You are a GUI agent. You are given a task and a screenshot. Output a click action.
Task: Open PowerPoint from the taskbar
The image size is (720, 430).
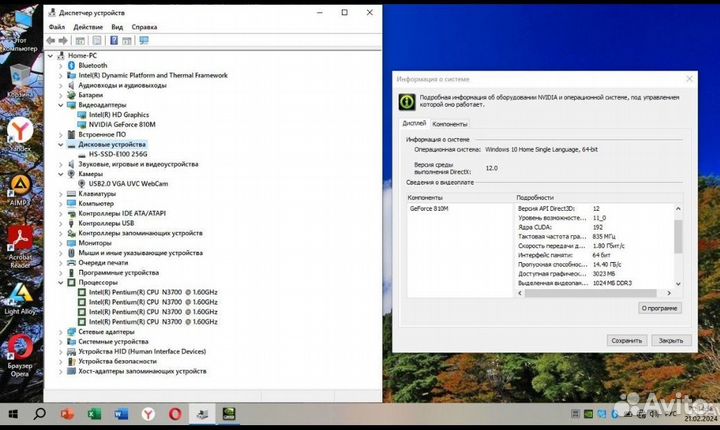point(68,414)
